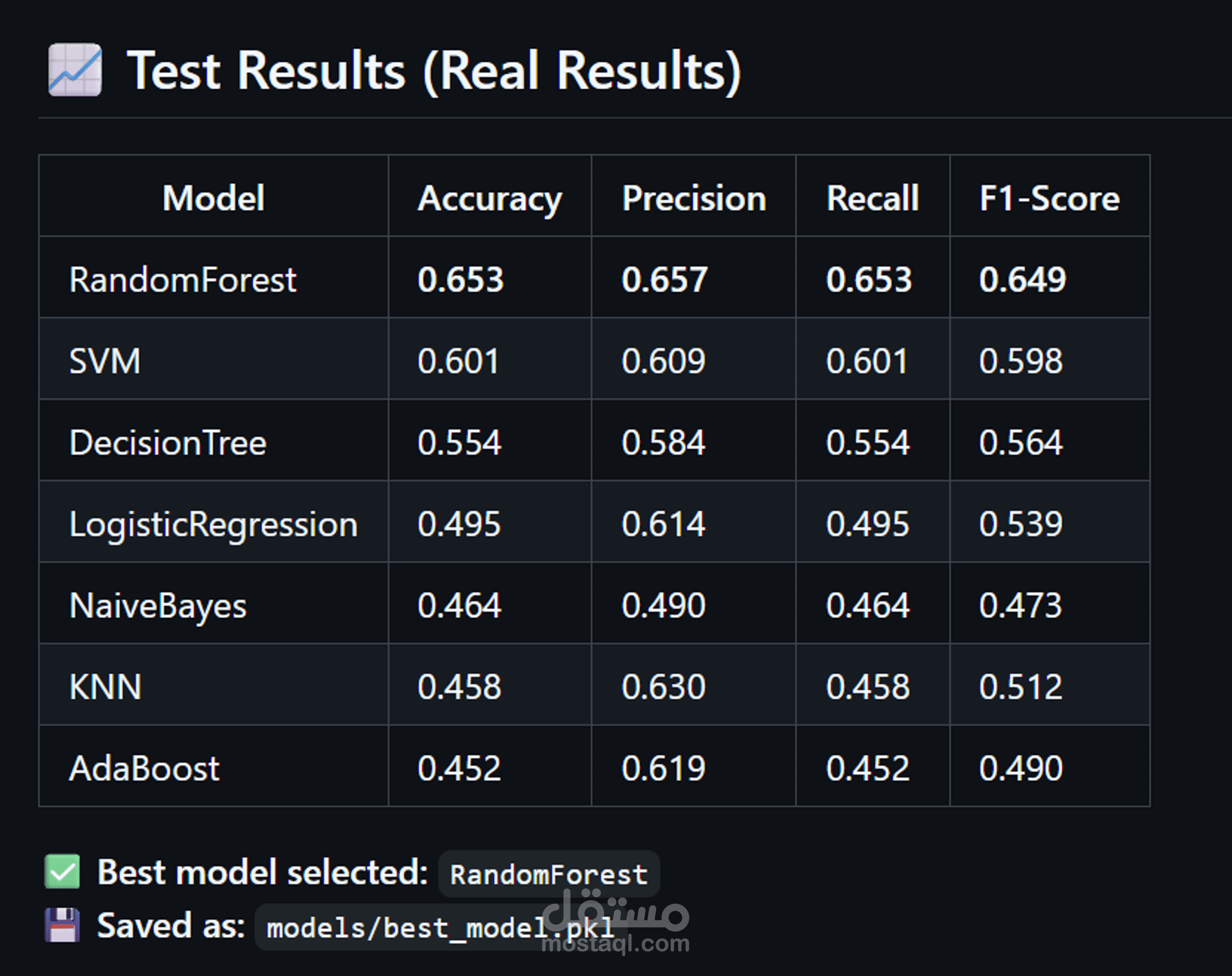This screenshot has width=1232, height=976.
Task: Select the Model column header
Action: tap(213, 198)
